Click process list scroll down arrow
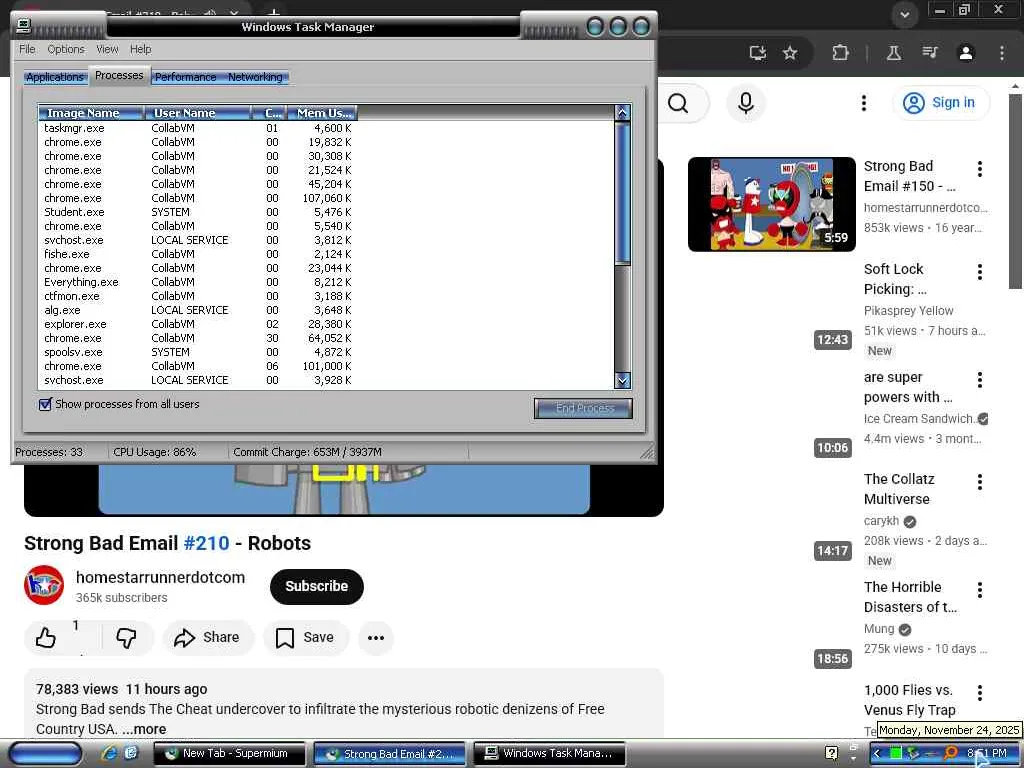This screenshot has height=768, width=1024. click(622, 380)
